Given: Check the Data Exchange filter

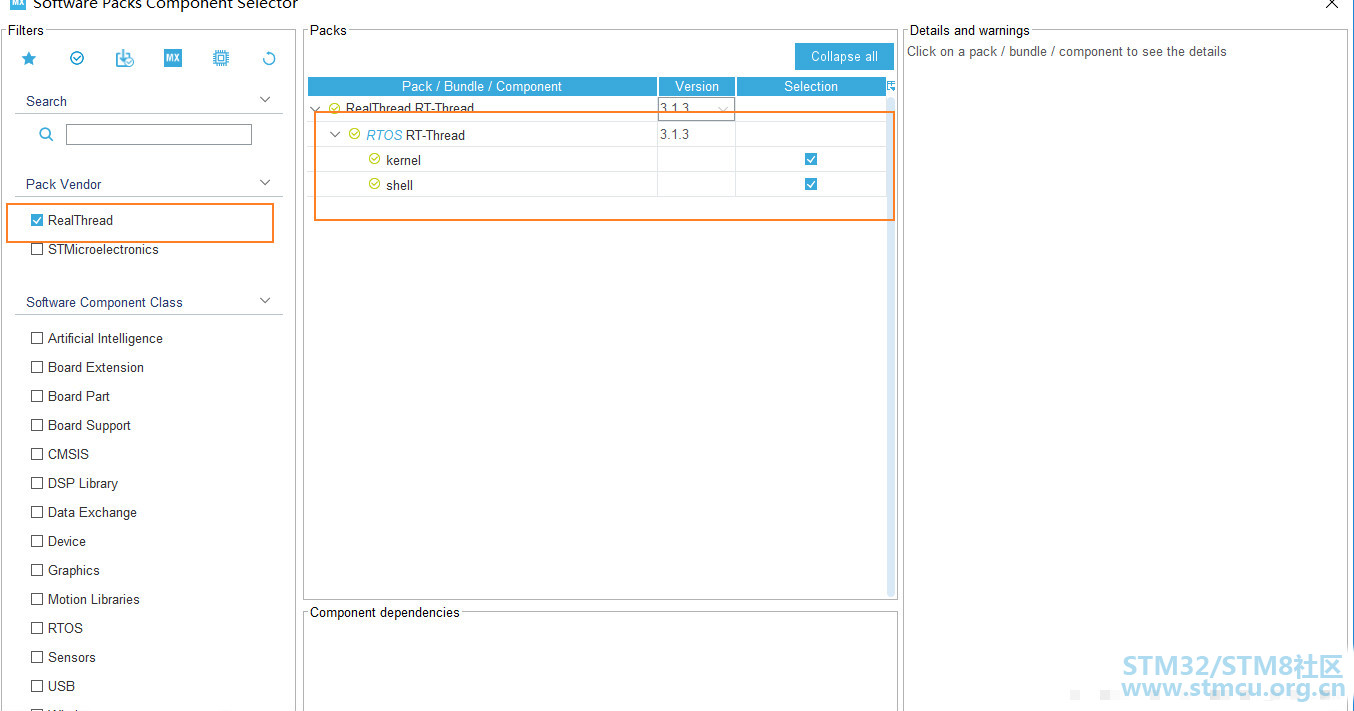Looking at the screenshot, I should pyautogui.click(x=37, y=512).
